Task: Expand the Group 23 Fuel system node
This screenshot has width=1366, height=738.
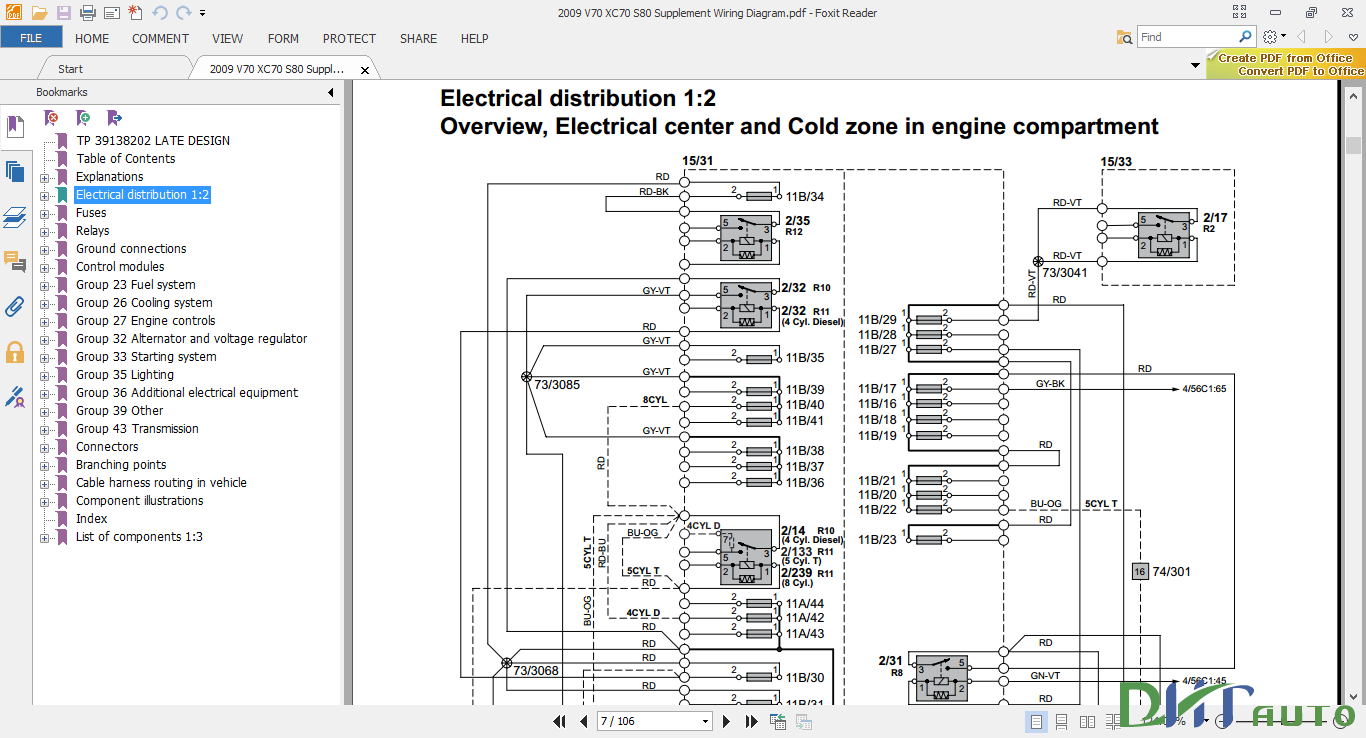Action: tap(44, 285)
